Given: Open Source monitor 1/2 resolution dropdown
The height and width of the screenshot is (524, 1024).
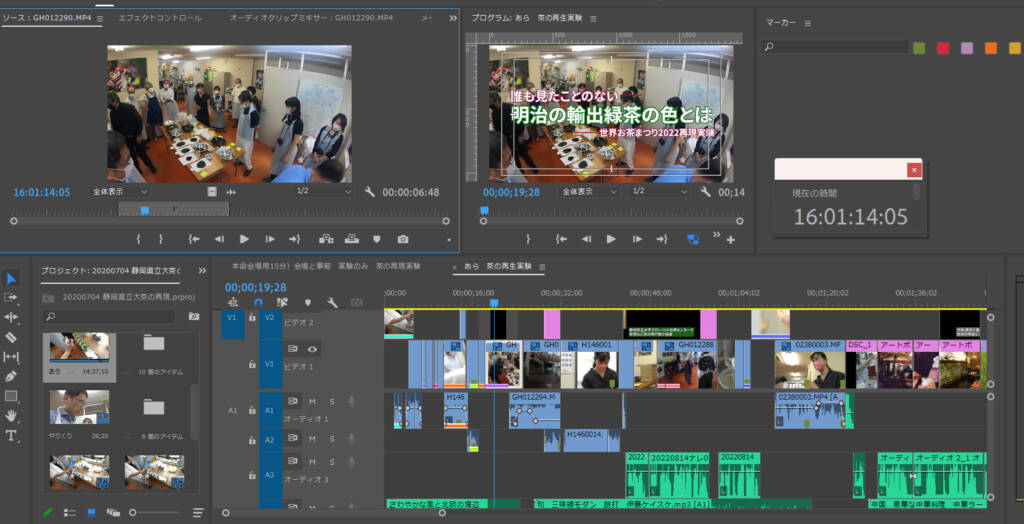Looking at the screenshot, I should [x=324, y=191].
